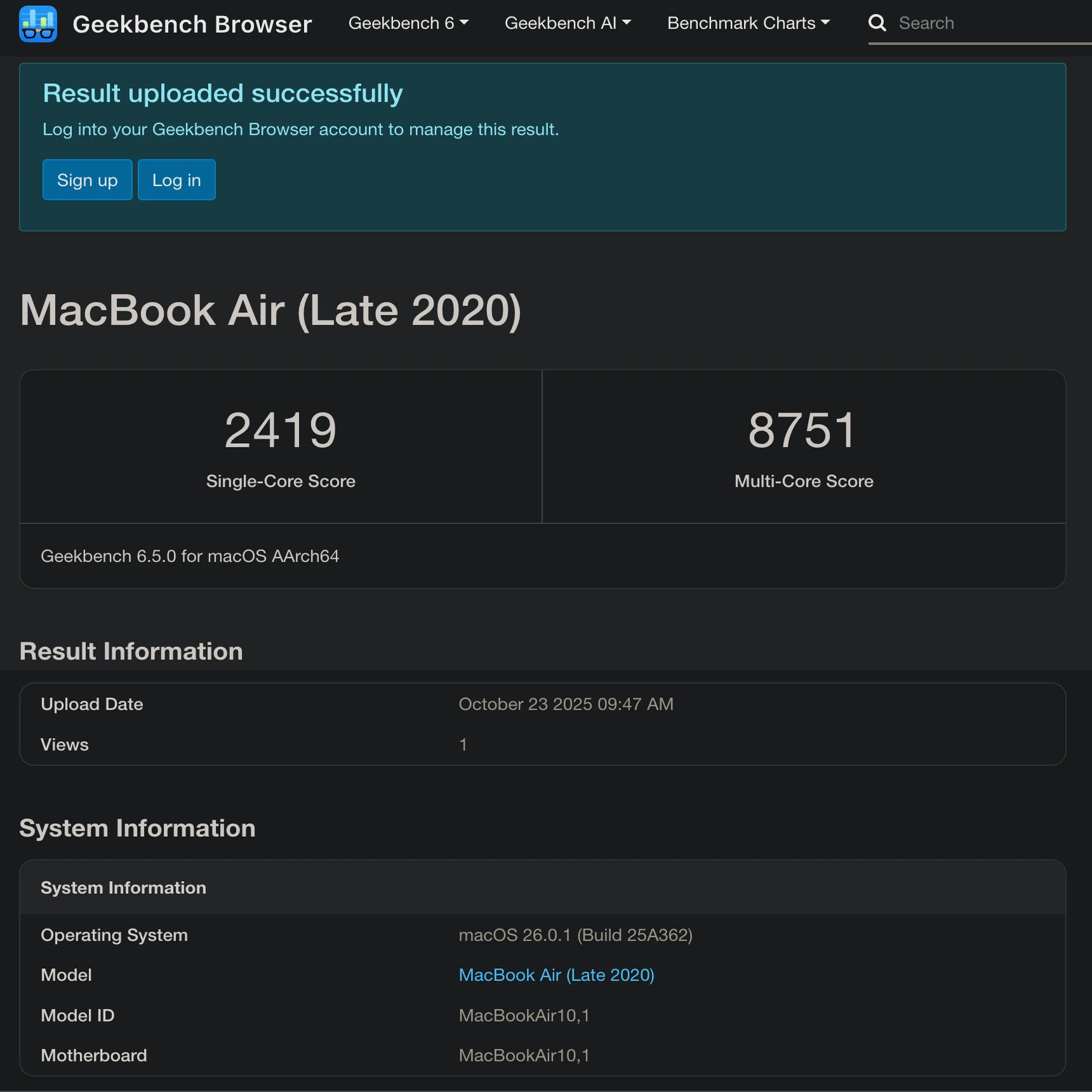Click the Geekbench logo icon
Image resolution: width=1092 pixels, height=1092 pixels.
pyautogui.click(x=38, y=23)
